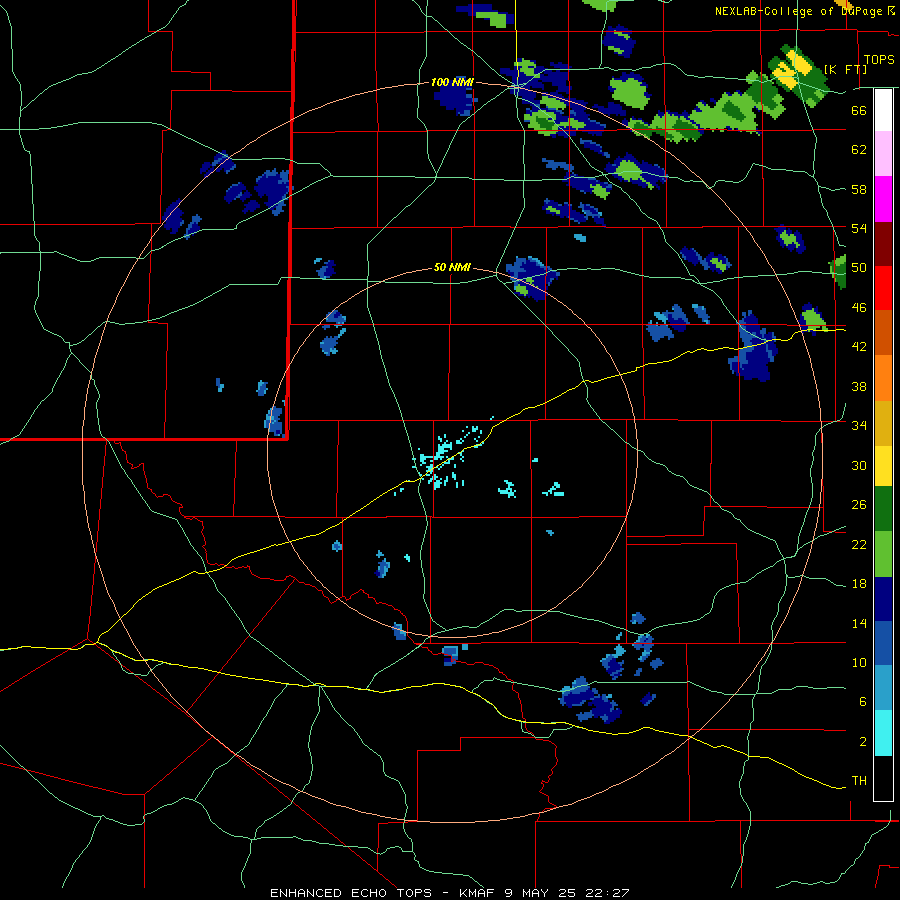Click the '54' legend value

tap(859, 228)
